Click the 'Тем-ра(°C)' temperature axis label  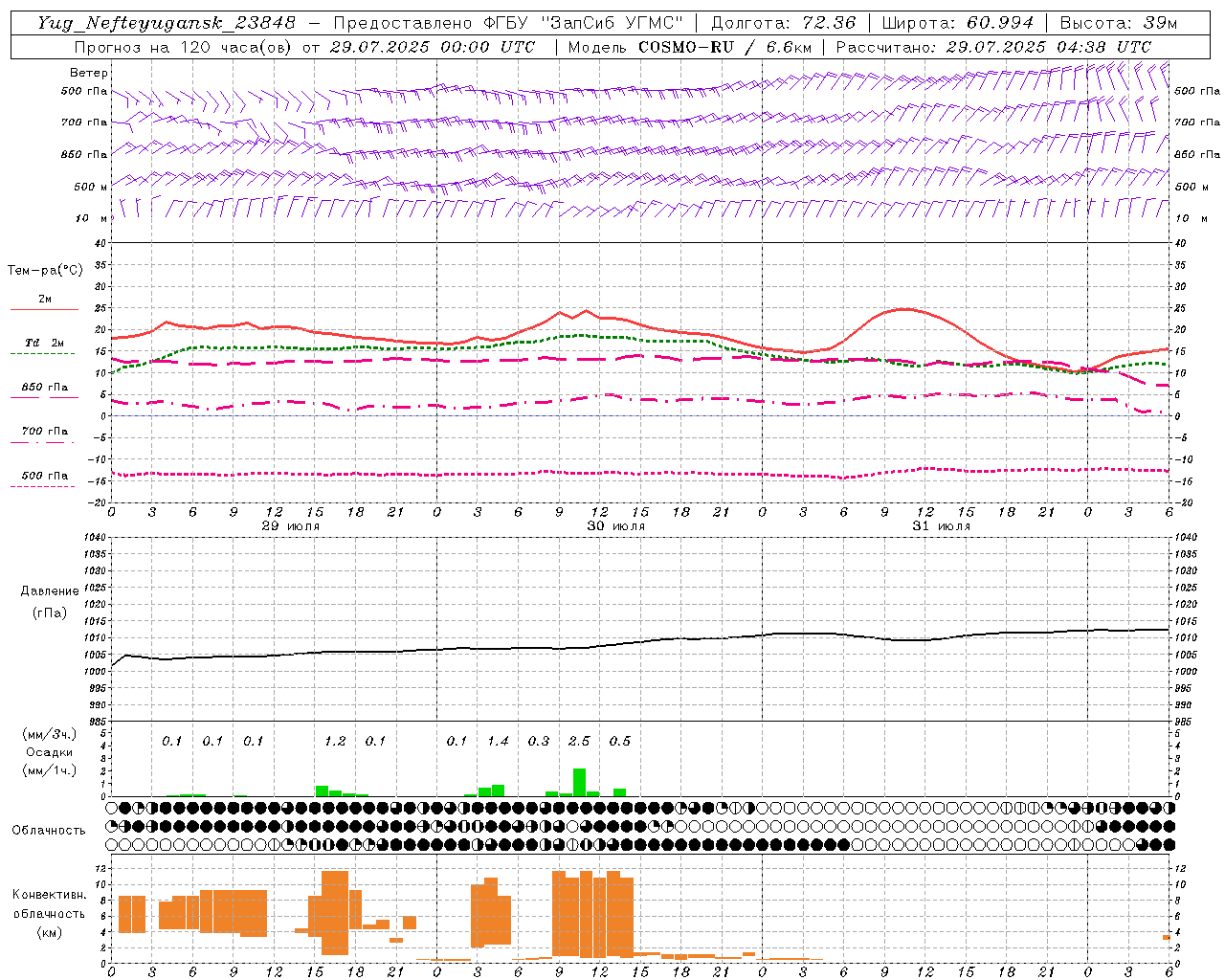[x=45, y=271]
